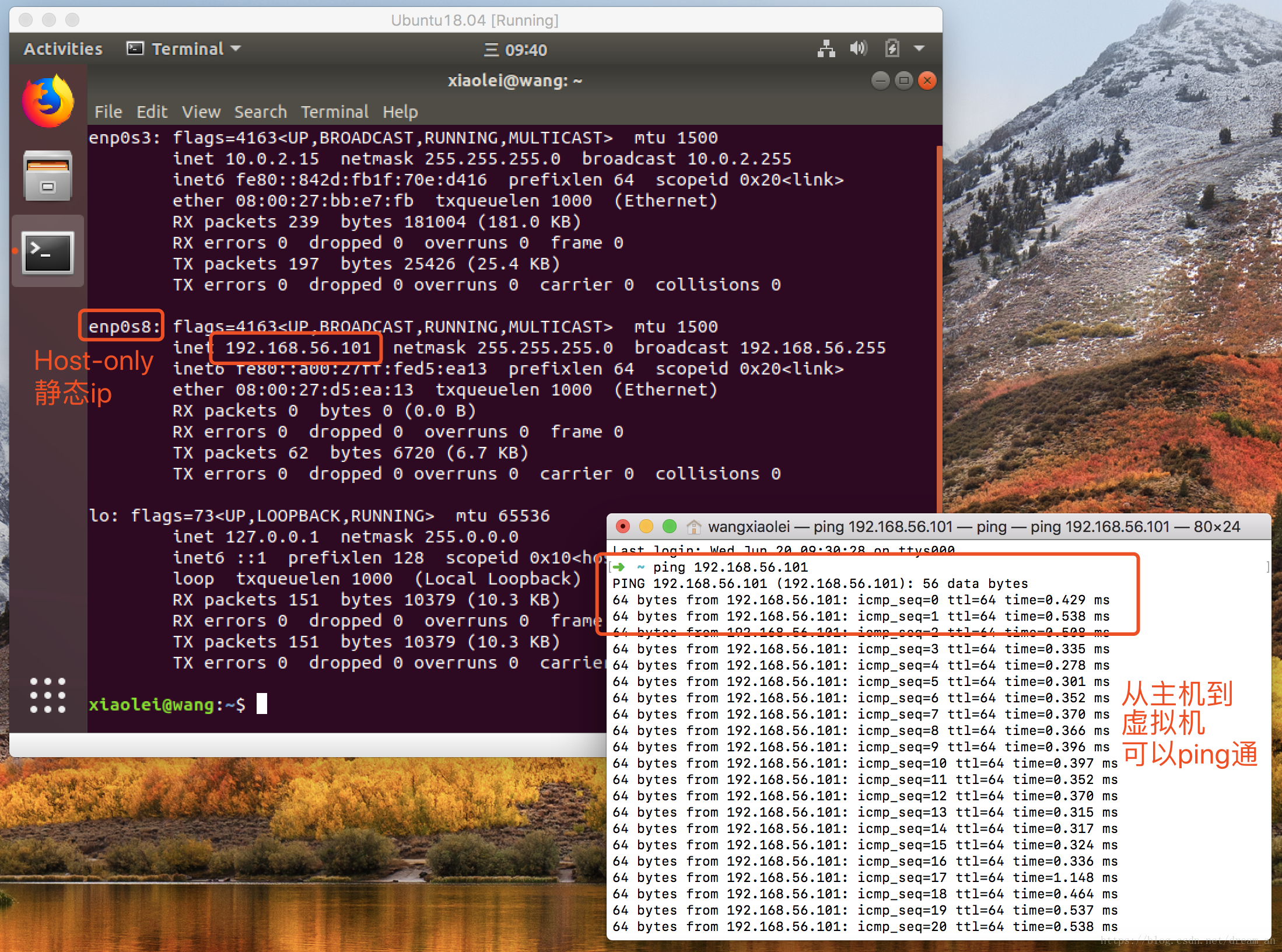Close the macOS ping terminal window

(623, 526)
